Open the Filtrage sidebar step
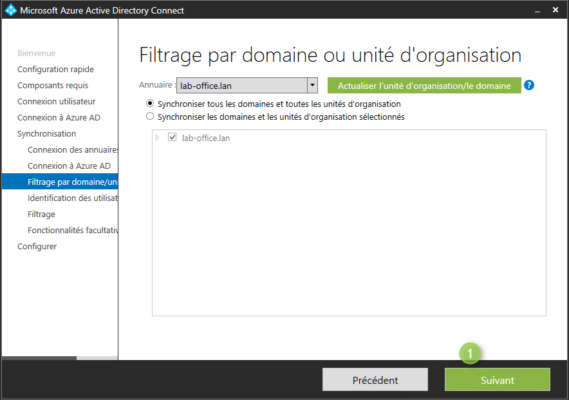This screenshot has width=569, height=400. (x=41, y=214)
